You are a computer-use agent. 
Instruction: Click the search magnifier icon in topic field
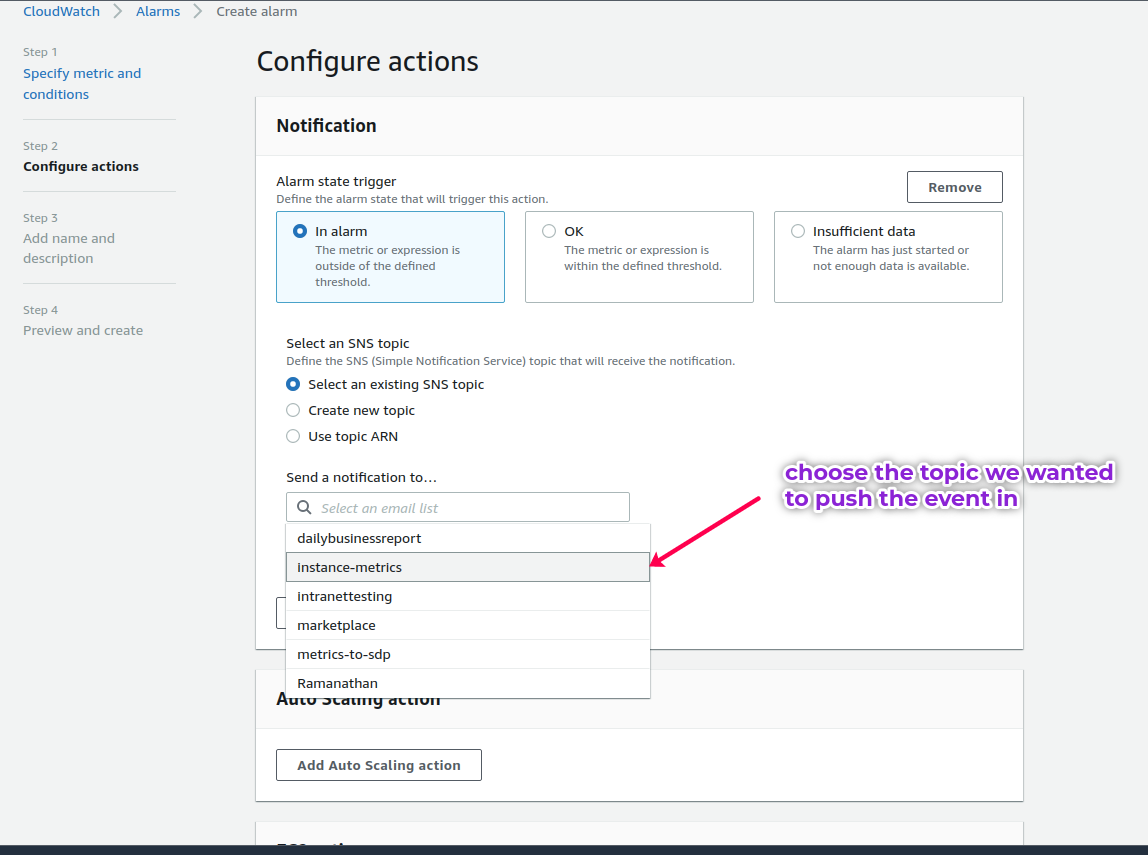tap(305, 508)
